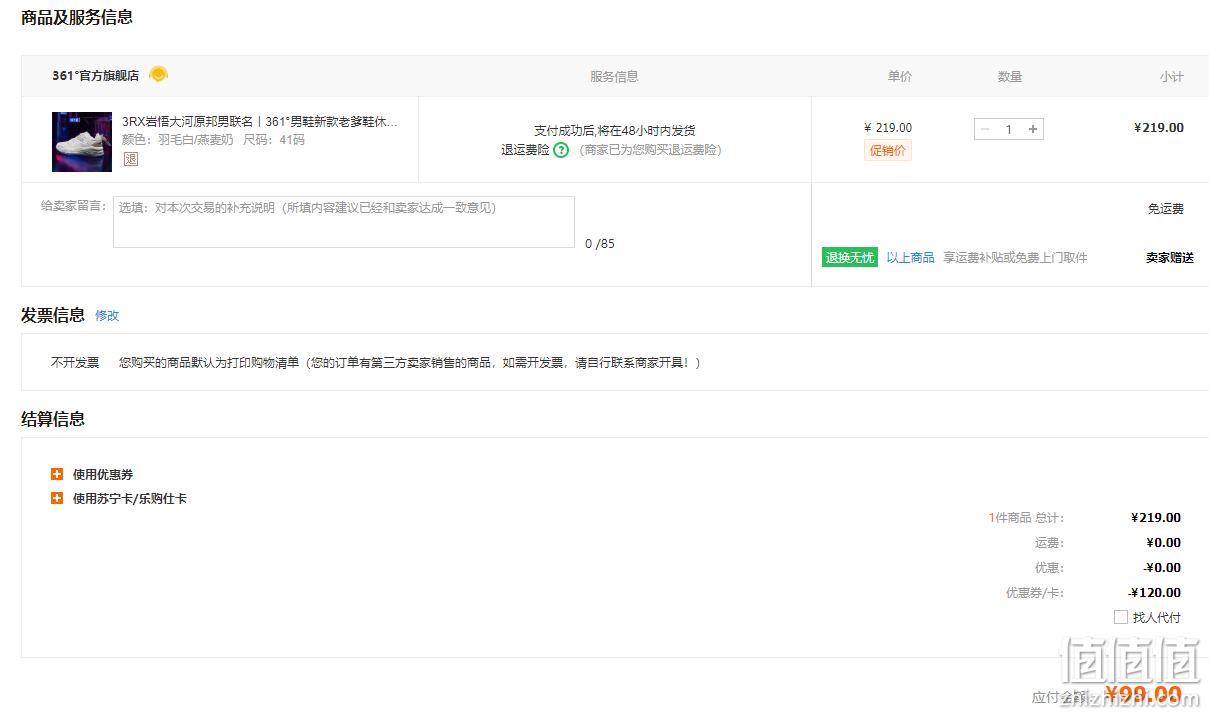Image resolution: width=1209 pixels, height=716 pixels.
Task: Click the 退运费险 question mark help icon
Action: [x=561, y=150]
